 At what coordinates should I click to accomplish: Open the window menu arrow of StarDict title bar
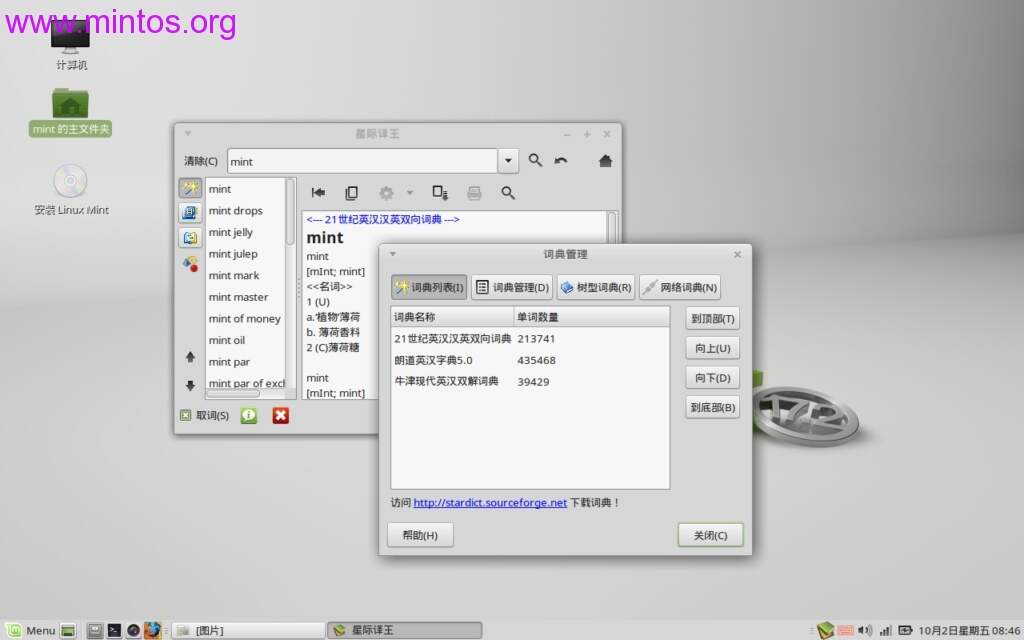click(x=188, y=133)
